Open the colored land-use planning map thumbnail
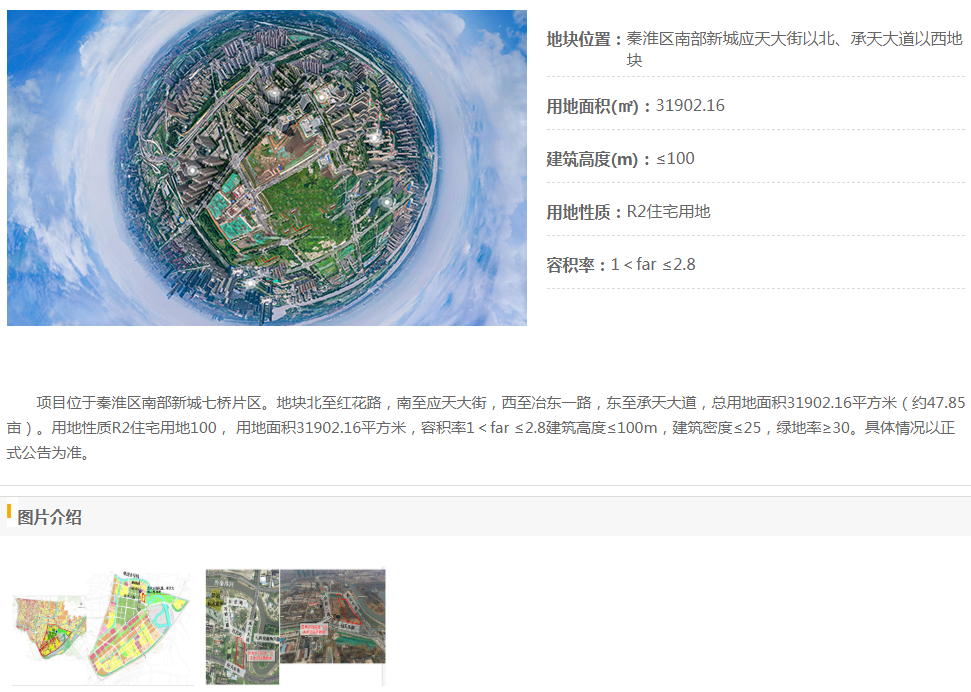This screenshot has width=971, height=692. 101,626
